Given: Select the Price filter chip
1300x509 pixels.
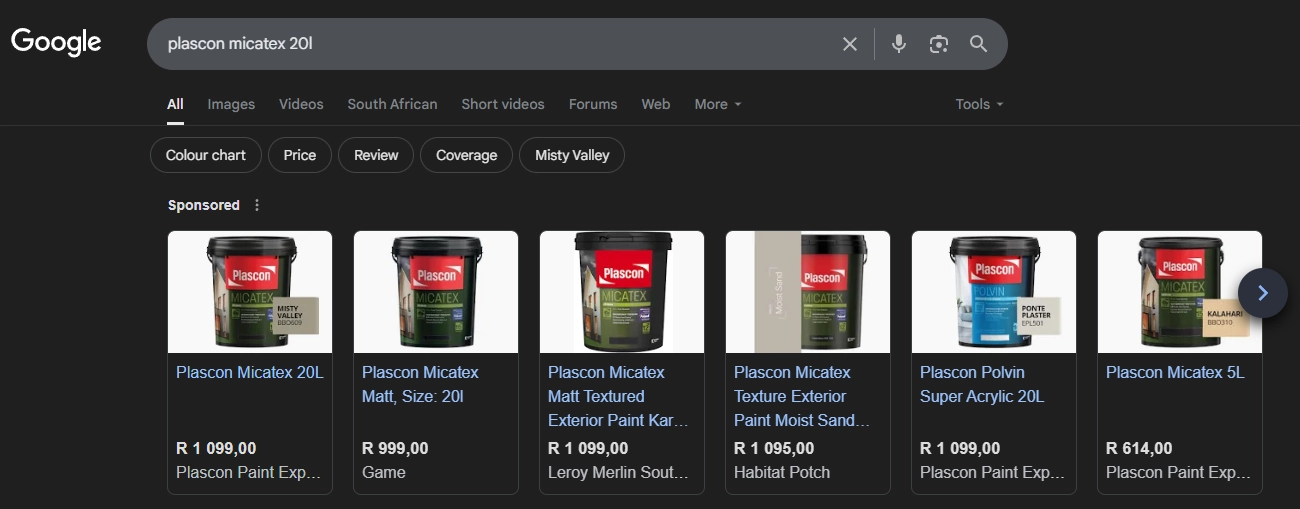Looking at the screenshot, I should (299, 155).
